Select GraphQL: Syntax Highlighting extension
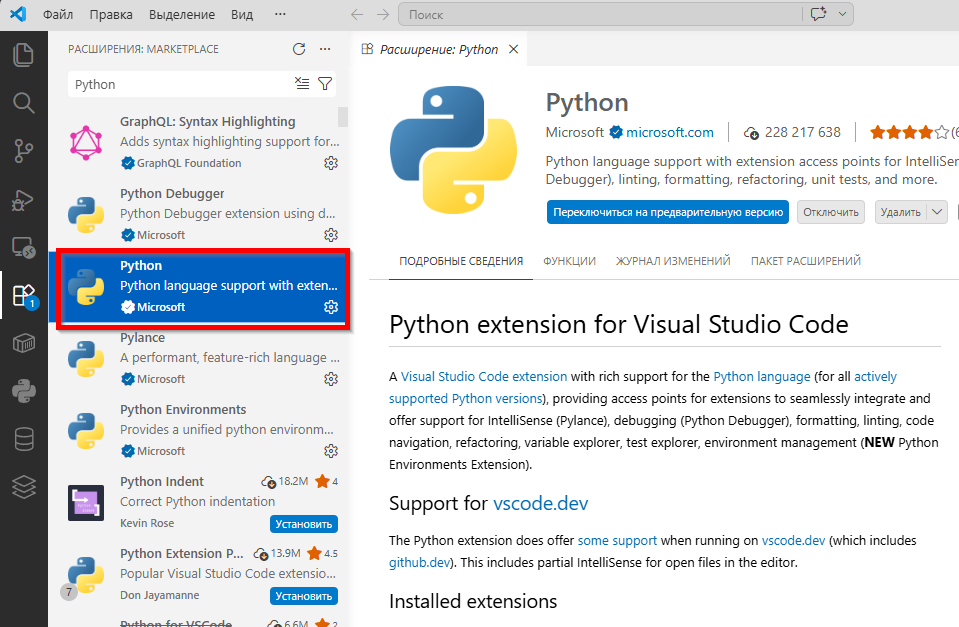 point(199,142)
